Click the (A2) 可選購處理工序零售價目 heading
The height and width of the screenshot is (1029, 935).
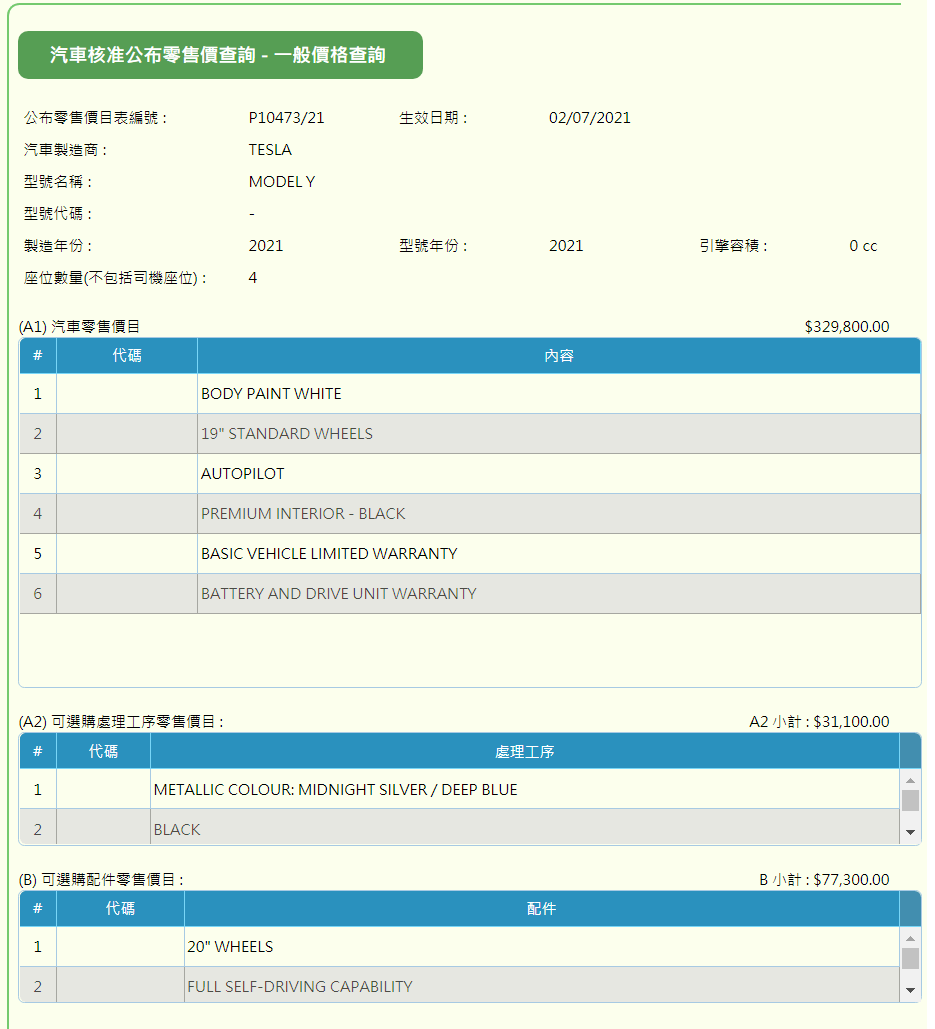tap(121, 722)
